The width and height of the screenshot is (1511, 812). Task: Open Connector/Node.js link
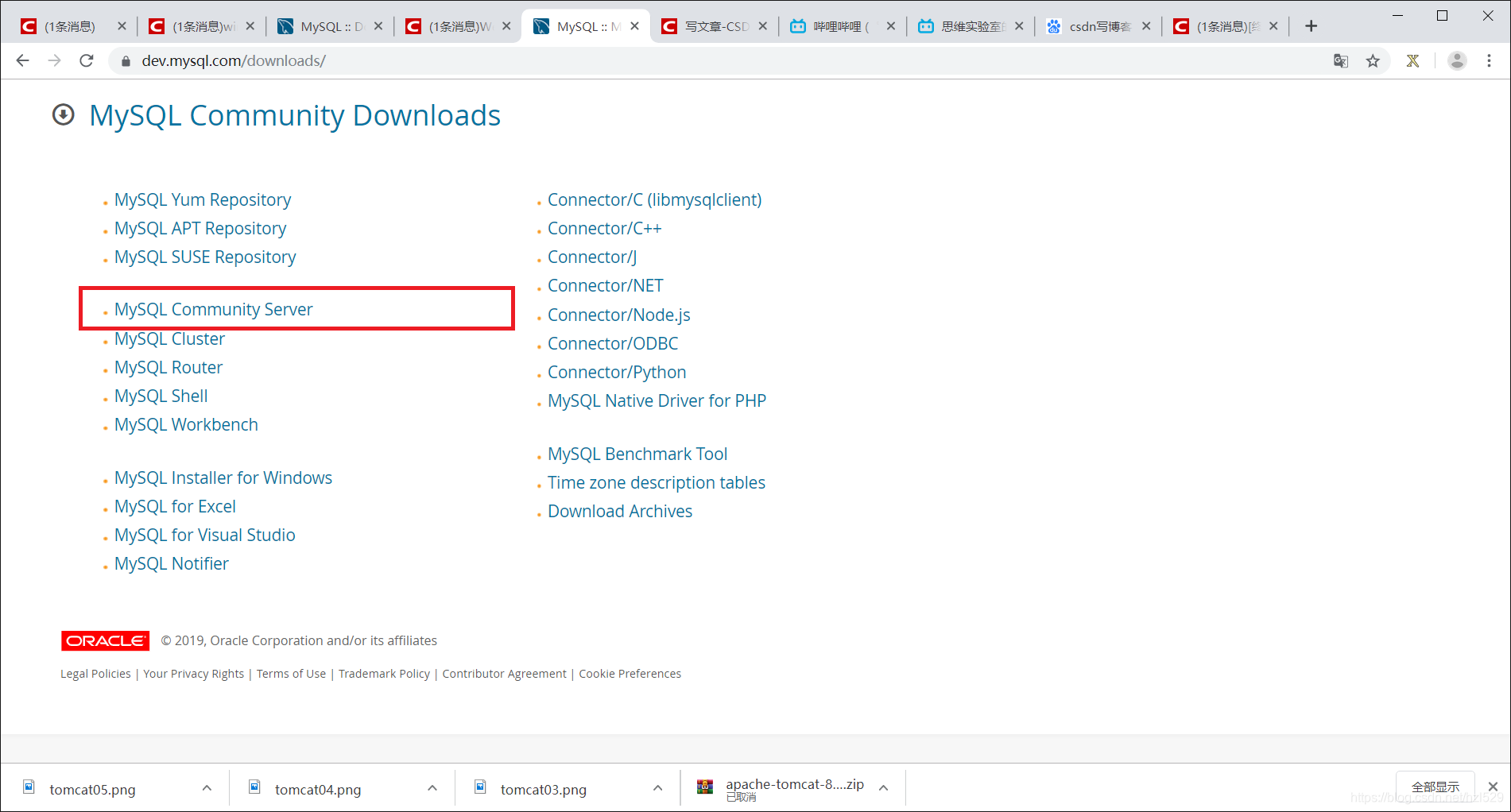coord(619,315)
